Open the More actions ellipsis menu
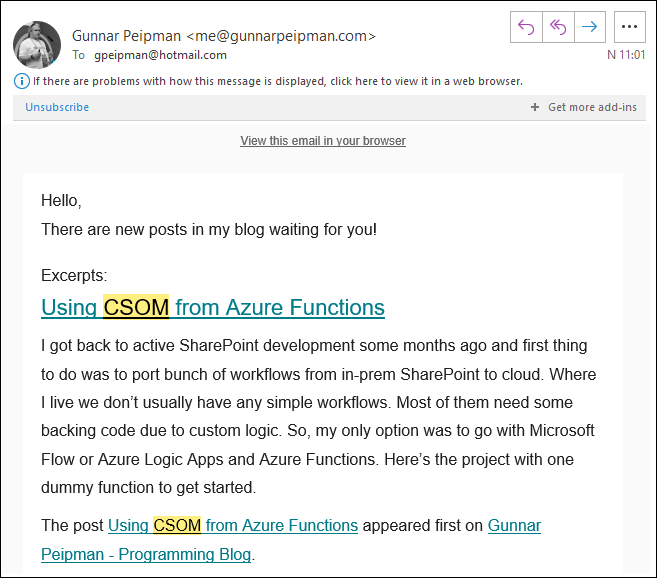This screenshot has height=578, width=657. [x=629, y=27]
